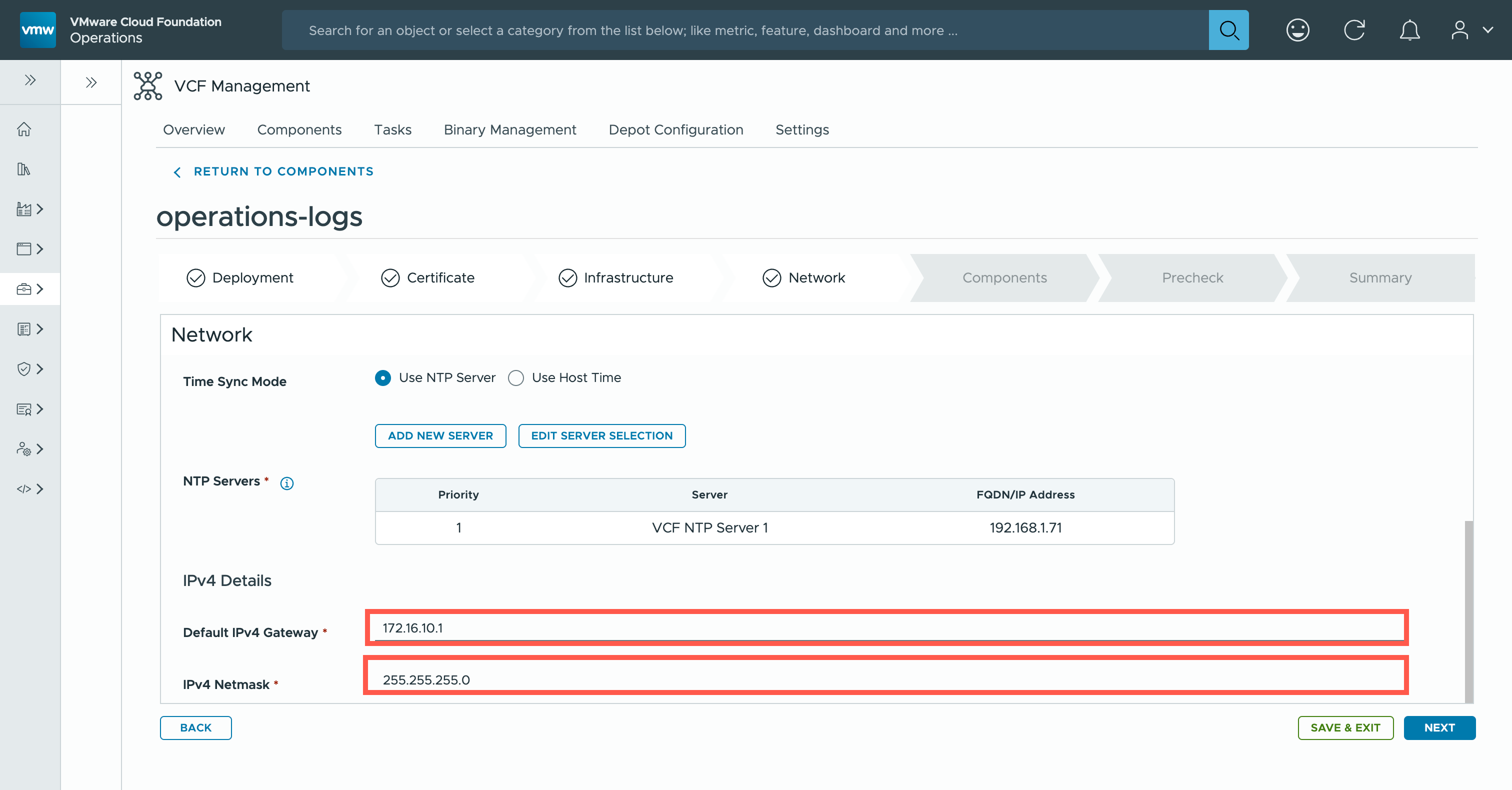The width and height of the screenshot is (1512, 790).
Task: Click the search magnifier button
Action: [x=1228, y=30]
